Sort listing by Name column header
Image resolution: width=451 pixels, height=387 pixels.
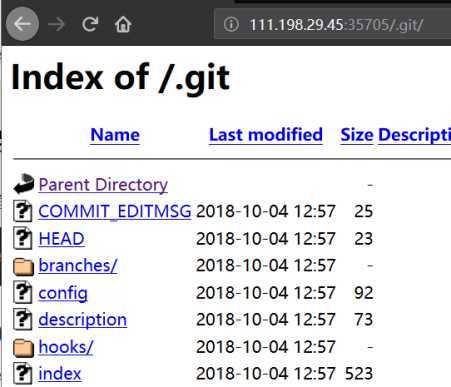[x=115, y=135]
